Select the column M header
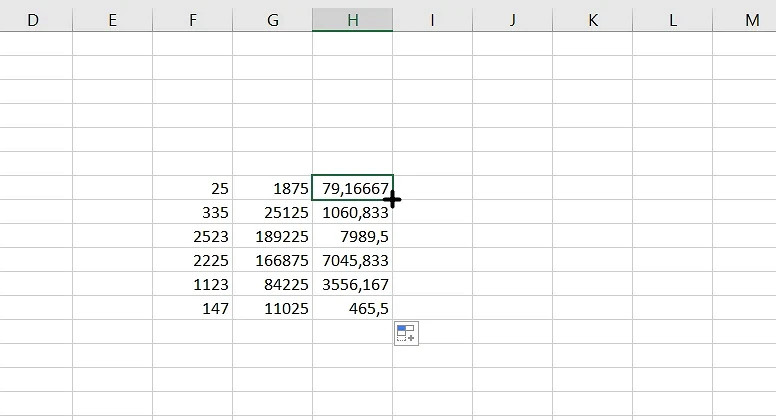Viewport: 776px width, 420px height. pos(750,19)
